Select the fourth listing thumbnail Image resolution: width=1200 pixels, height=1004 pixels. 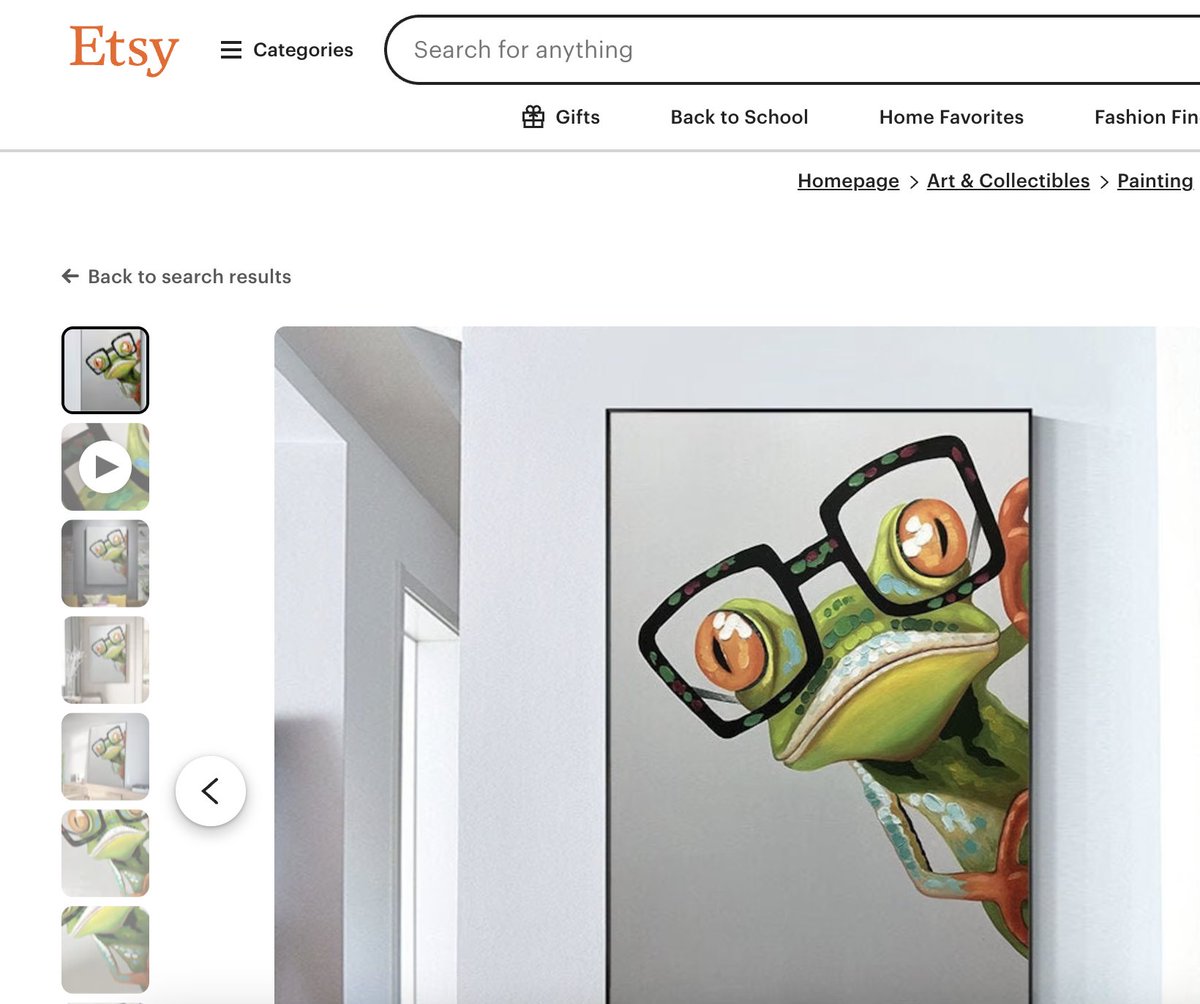105,660
